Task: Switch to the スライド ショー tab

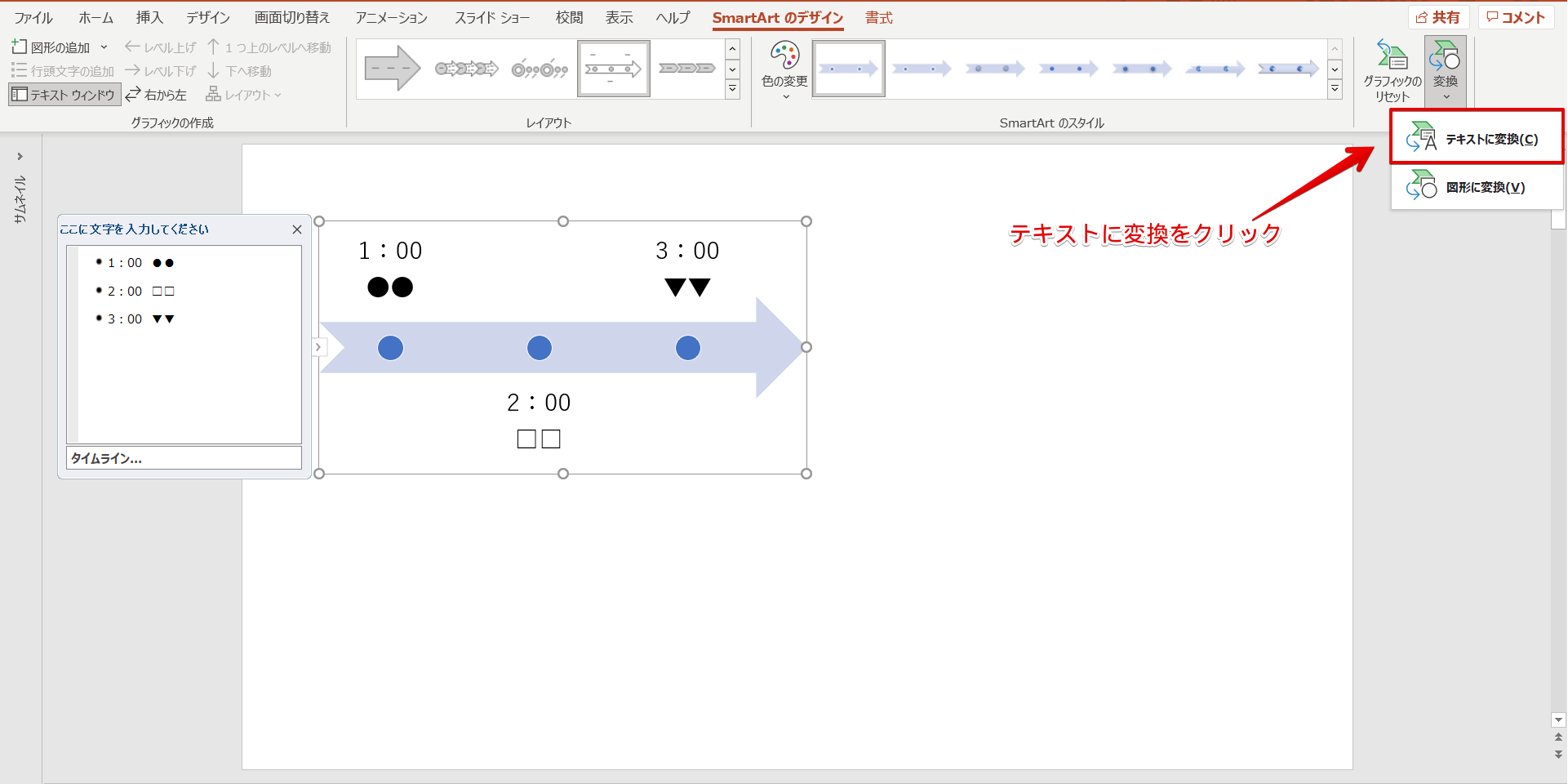Action: click(492, 17)
